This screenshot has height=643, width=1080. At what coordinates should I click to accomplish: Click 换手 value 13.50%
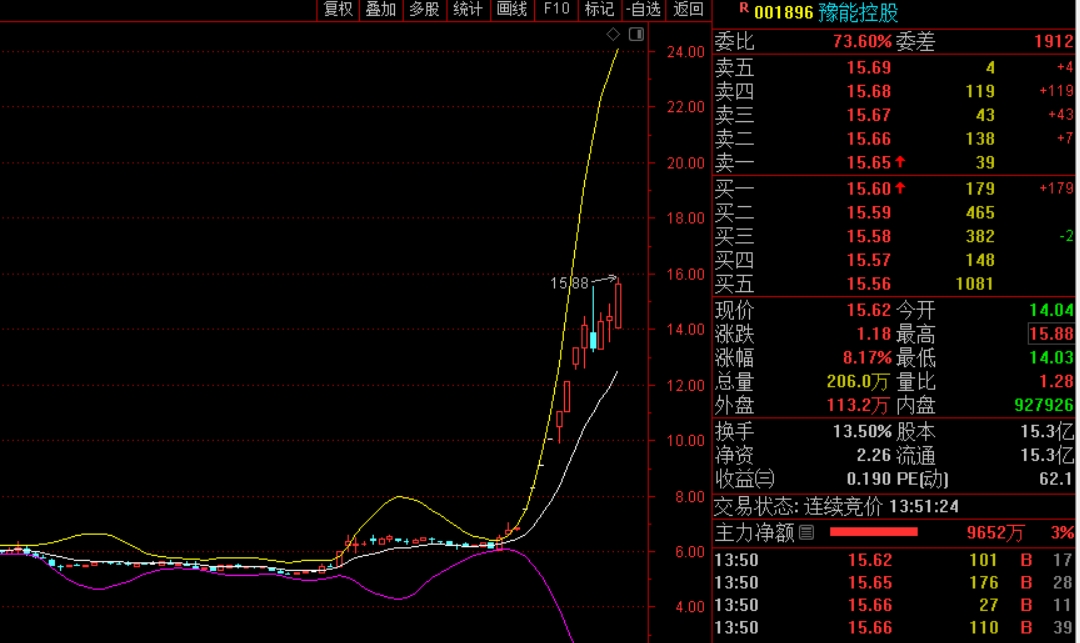point(862,432)
